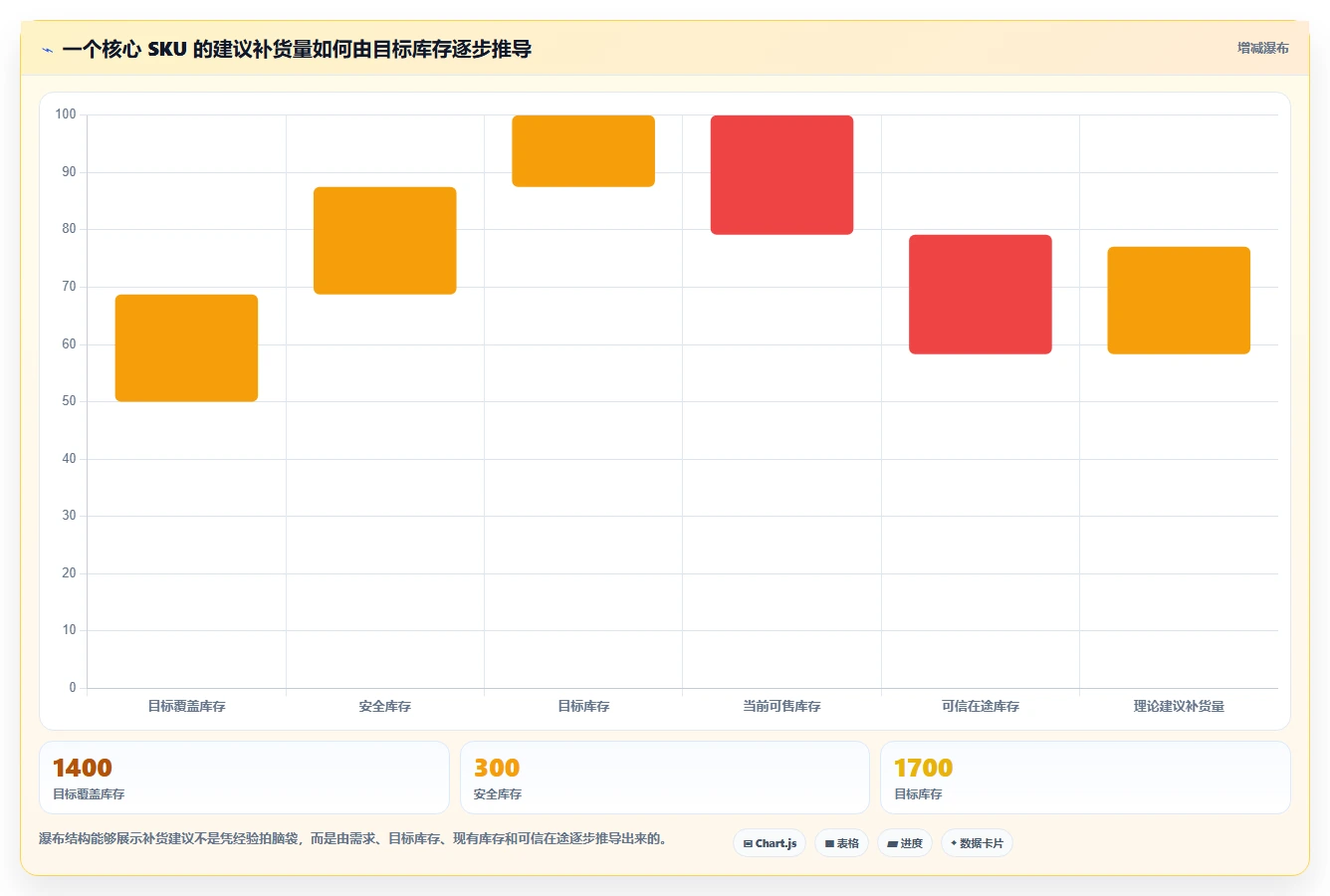The height and width of the screenshot is (896, 1330).
Task: Click the 1400 value in the stat card
Action: 83,768
